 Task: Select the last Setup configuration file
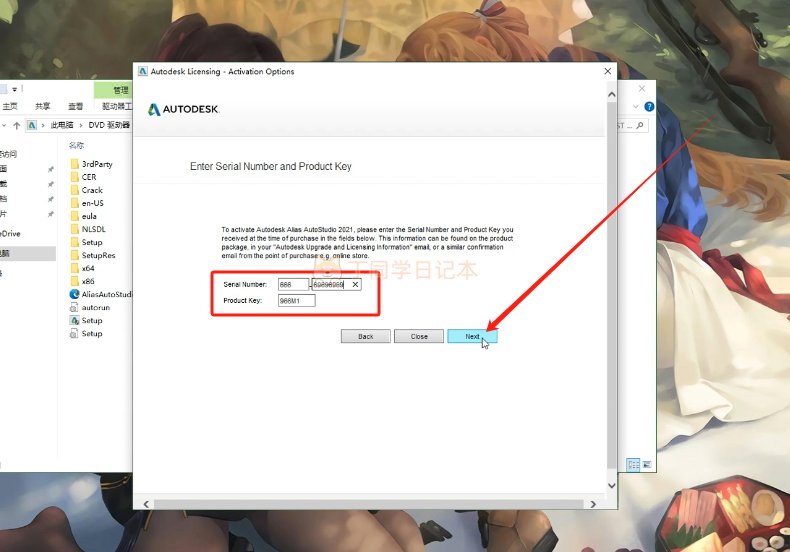pos(86,333)
